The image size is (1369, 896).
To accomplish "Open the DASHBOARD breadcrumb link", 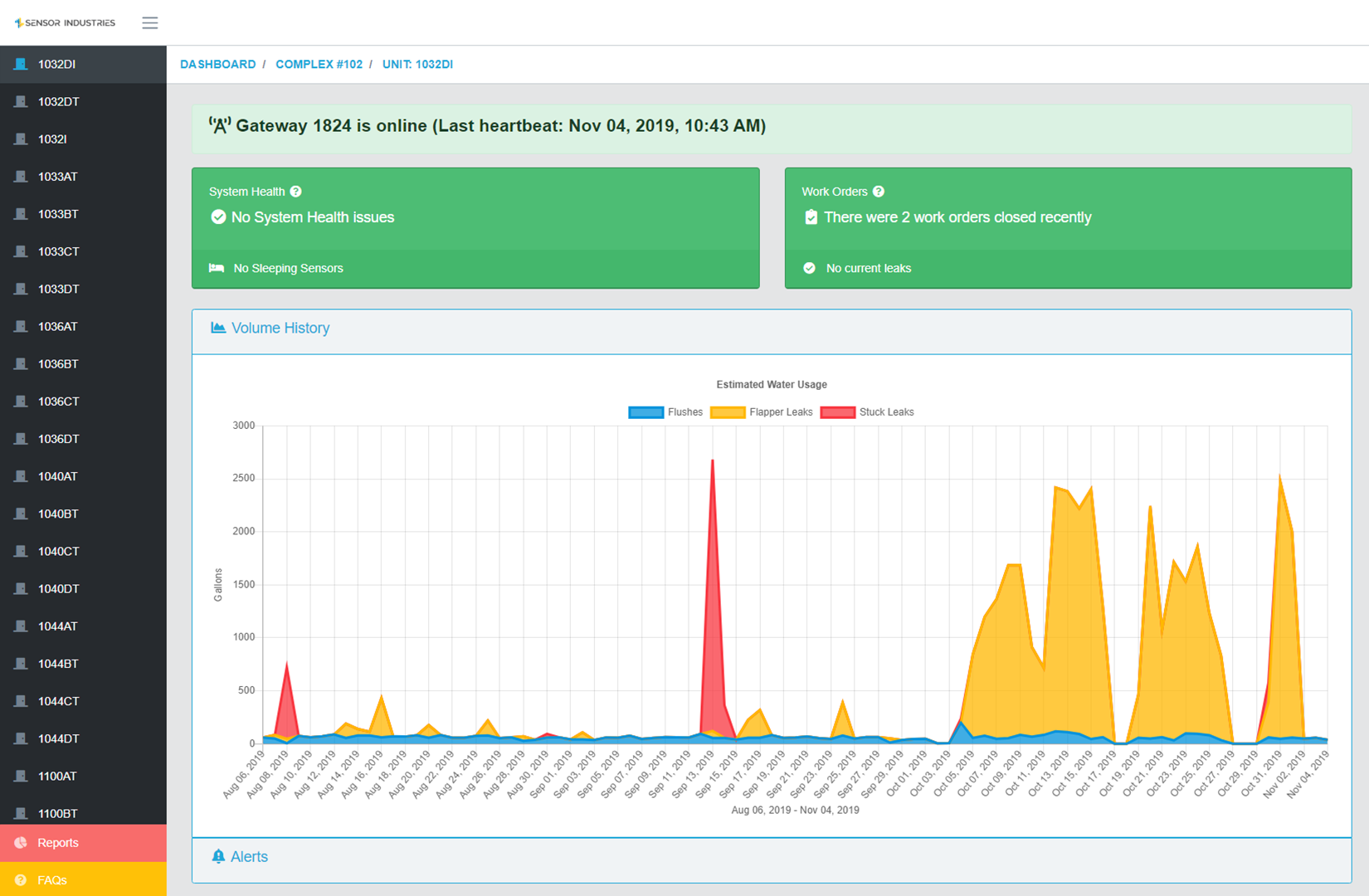I will (217, 64).
